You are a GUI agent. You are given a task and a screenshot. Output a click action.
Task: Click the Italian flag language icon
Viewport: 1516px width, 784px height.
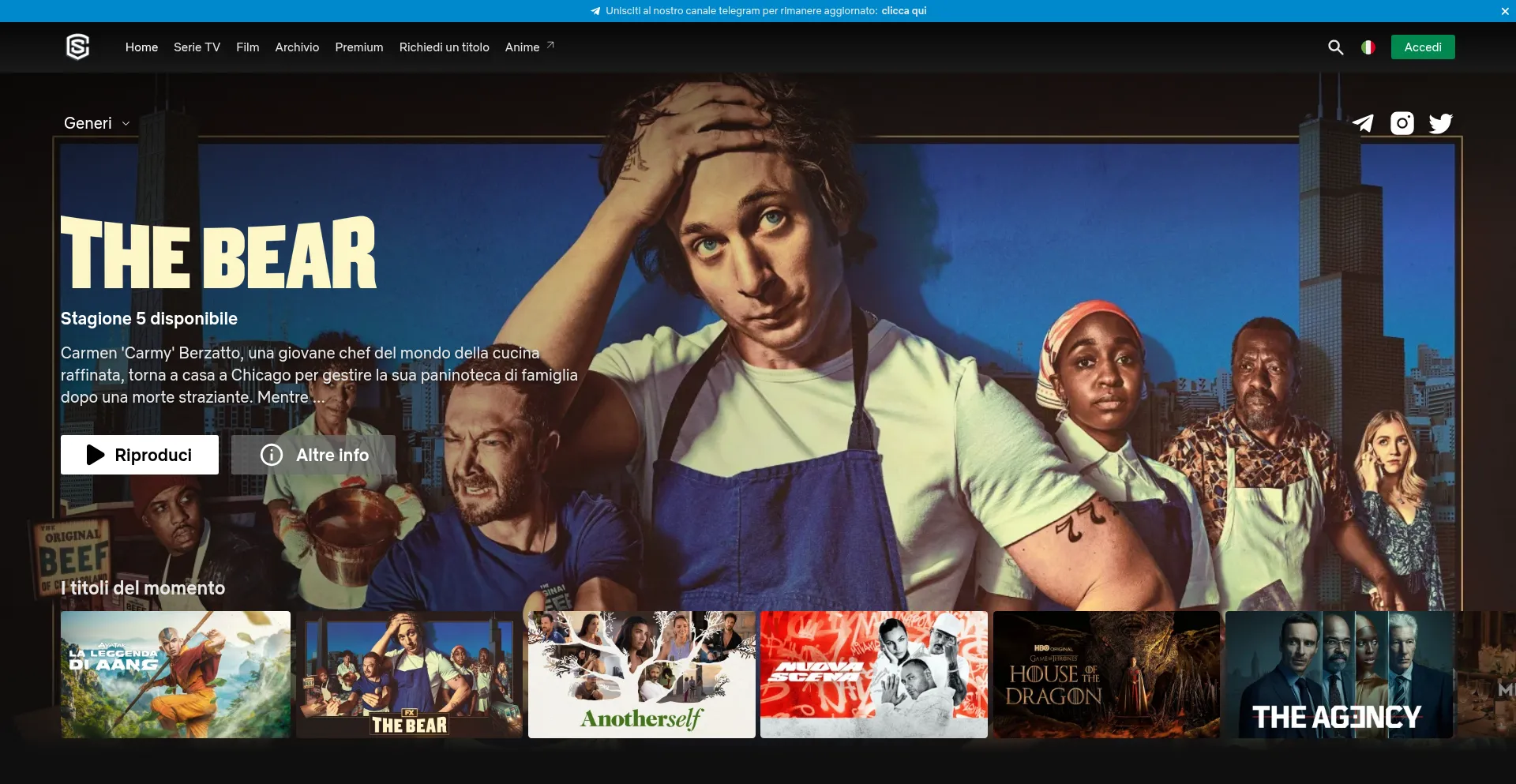click(x=1368, y=47)
